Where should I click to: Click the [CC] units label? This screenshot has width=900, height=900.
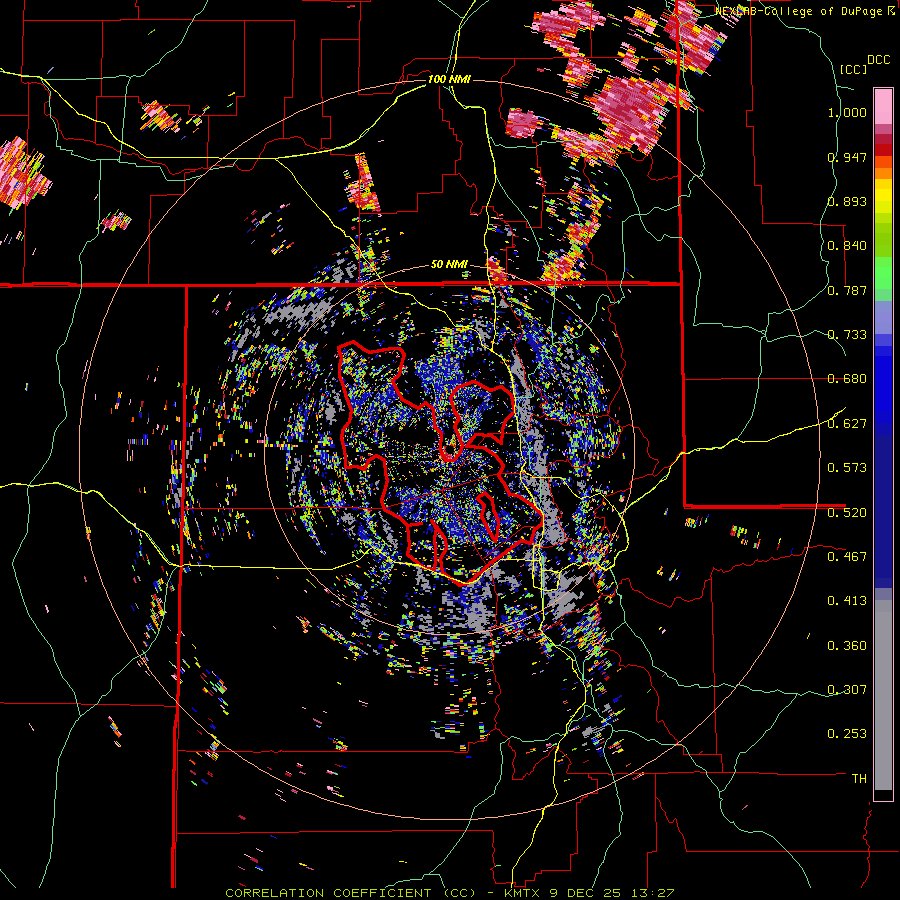tap(853, 69)
